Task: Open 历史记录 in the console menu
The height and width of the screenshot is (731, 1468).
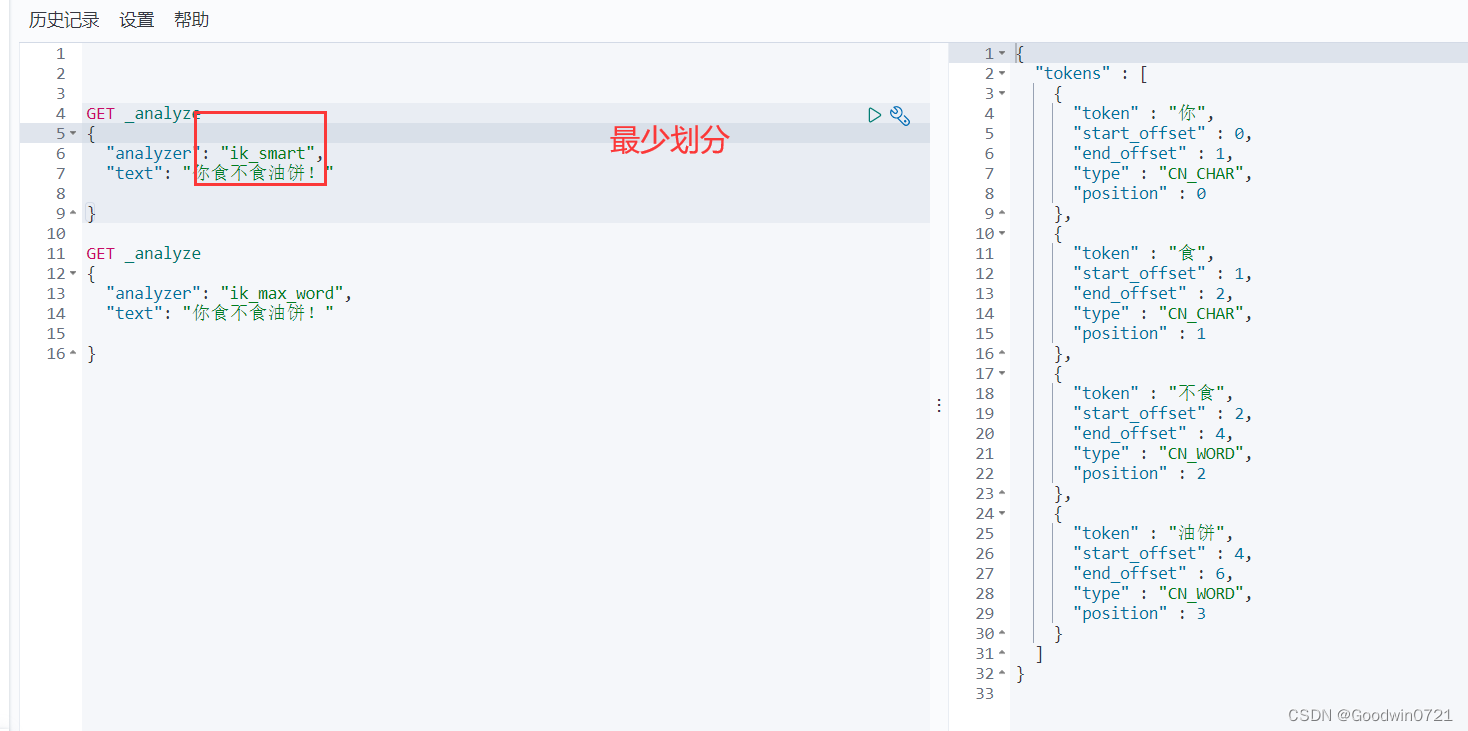Action: [64, 20]
